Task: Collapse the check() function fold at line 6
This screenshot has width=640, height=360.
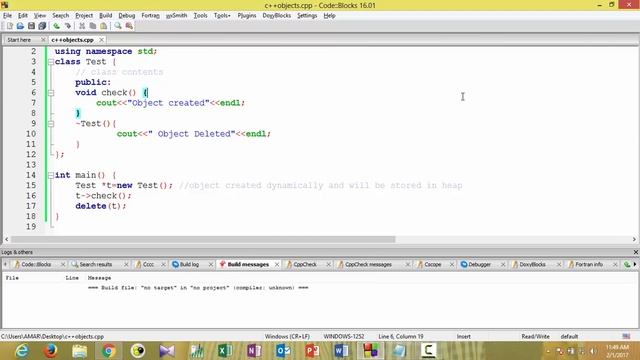Action: coord(51,93)
